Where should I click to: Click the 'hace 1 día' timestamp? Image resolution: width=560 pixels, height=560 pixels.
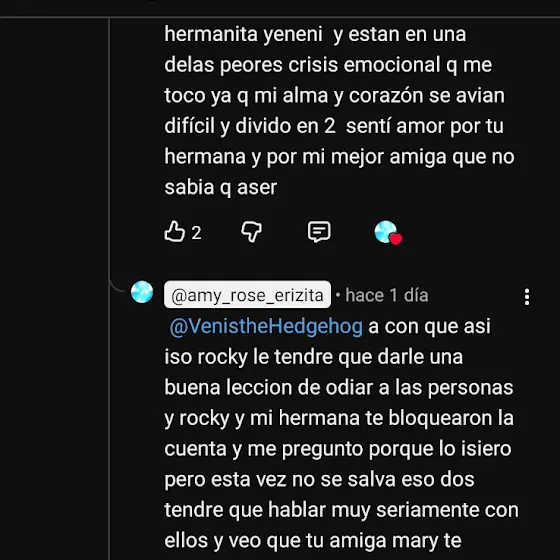[x=386, y=295]
